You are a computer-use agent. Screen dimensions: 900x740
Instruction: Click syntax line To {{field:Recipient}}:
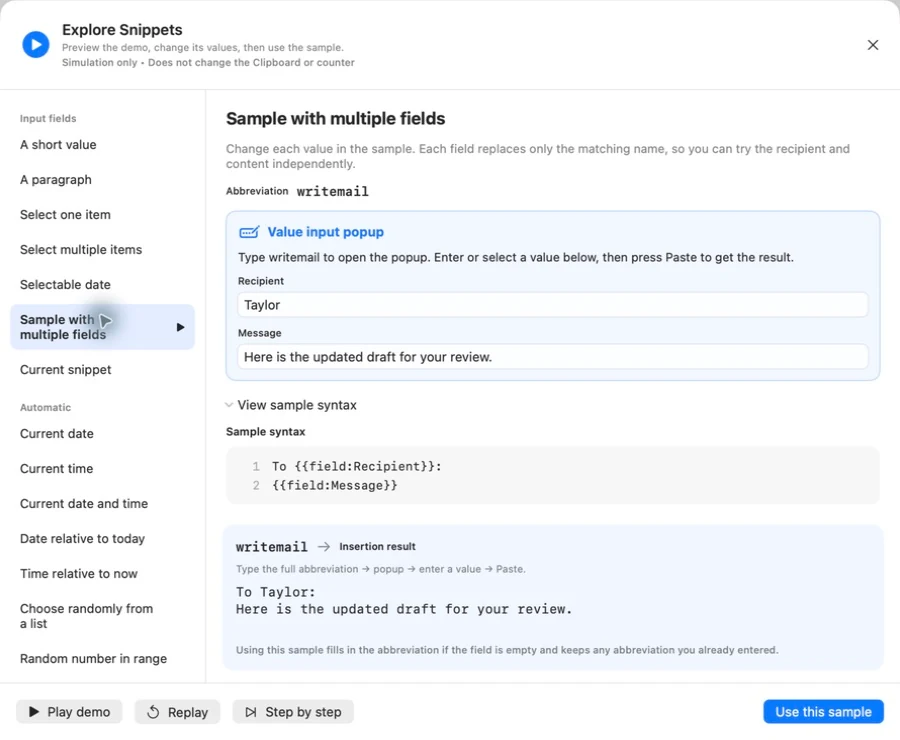point(356,466)
